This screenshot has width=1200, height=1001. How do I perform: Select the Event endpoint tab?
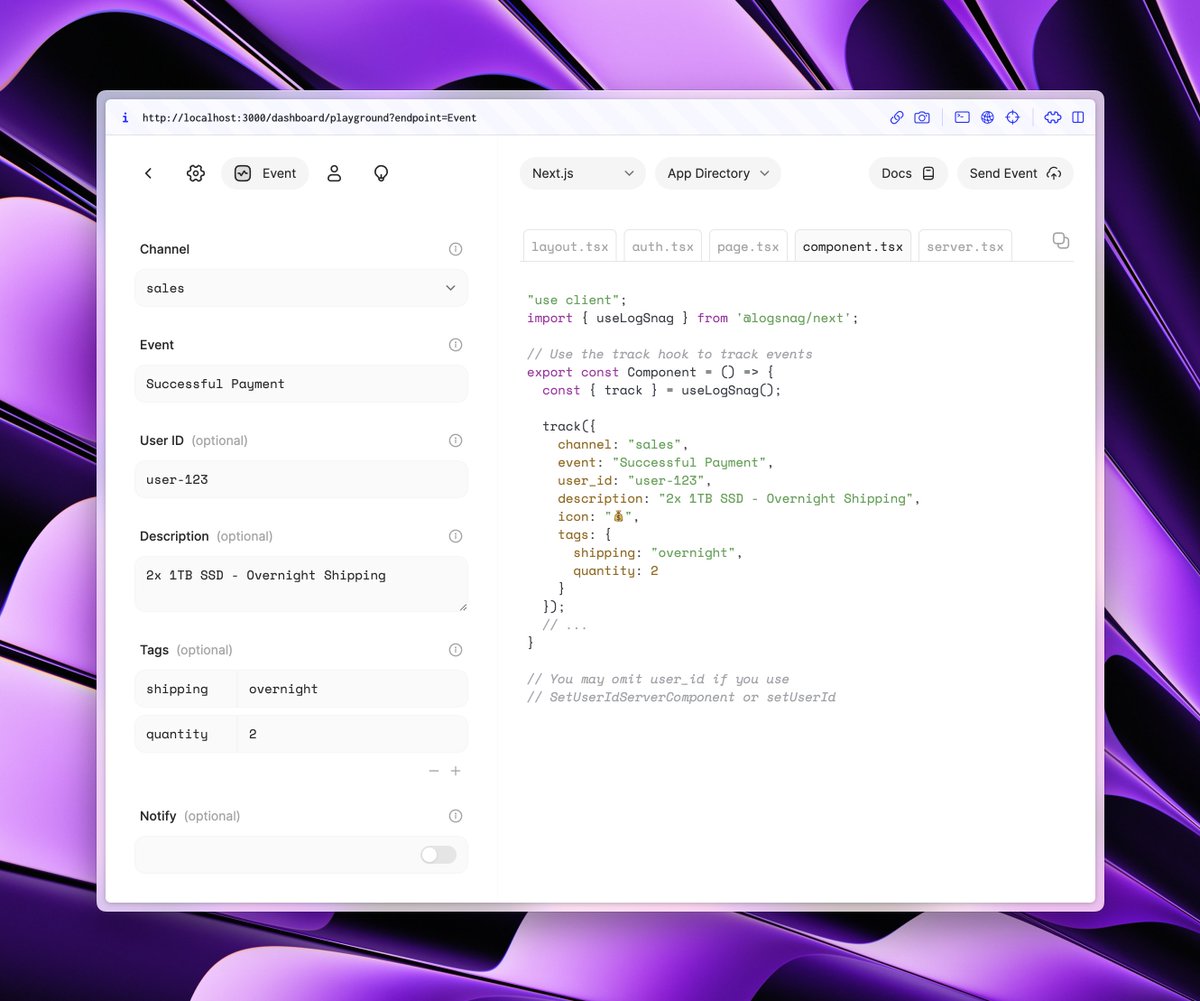(265, 173)
